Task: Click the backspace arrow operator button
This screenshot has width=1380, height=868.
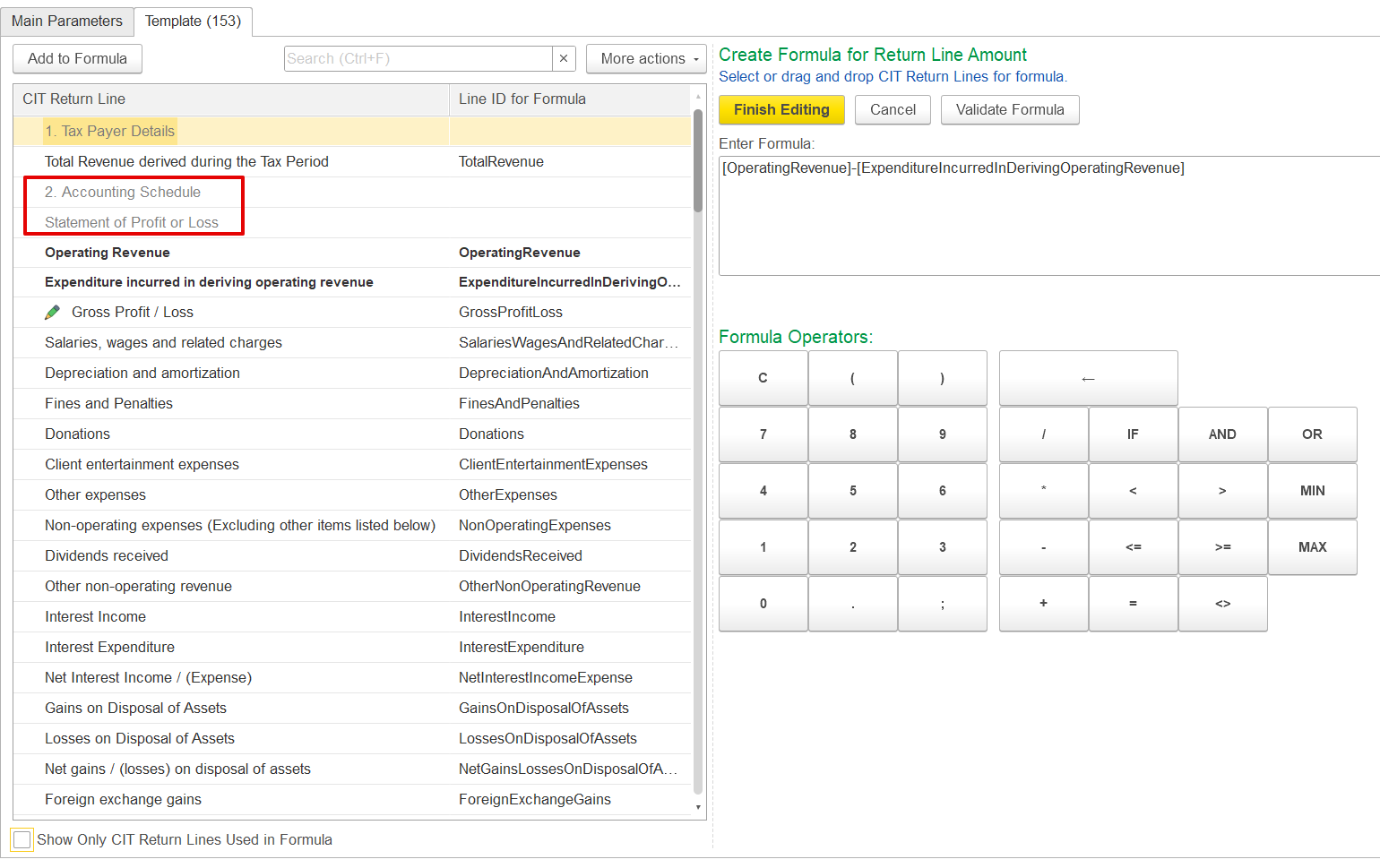Action: tap(1088, 378)
